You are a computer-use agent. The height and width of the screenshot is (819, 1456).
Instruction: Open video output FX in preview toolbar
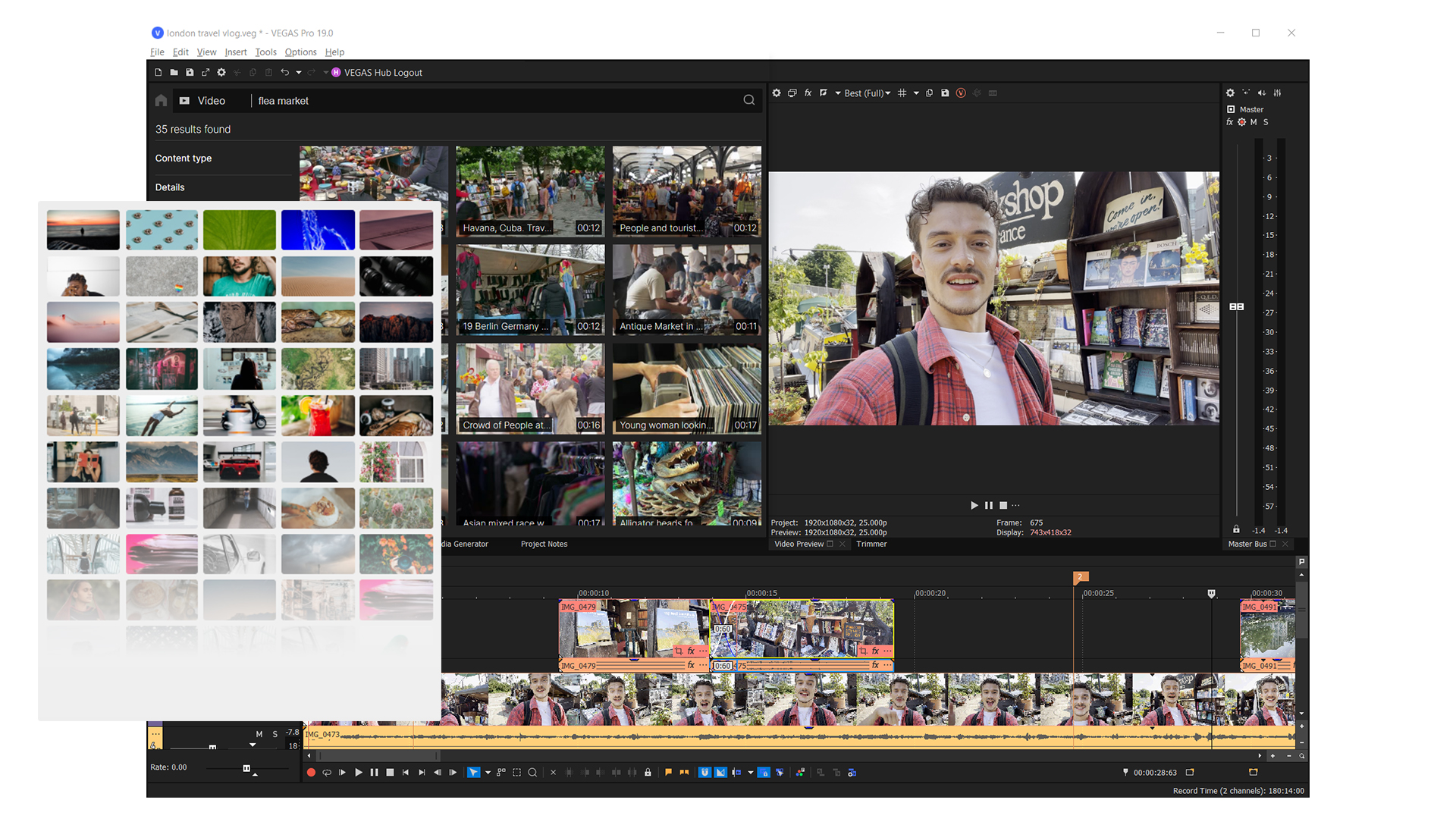(808, 93)
